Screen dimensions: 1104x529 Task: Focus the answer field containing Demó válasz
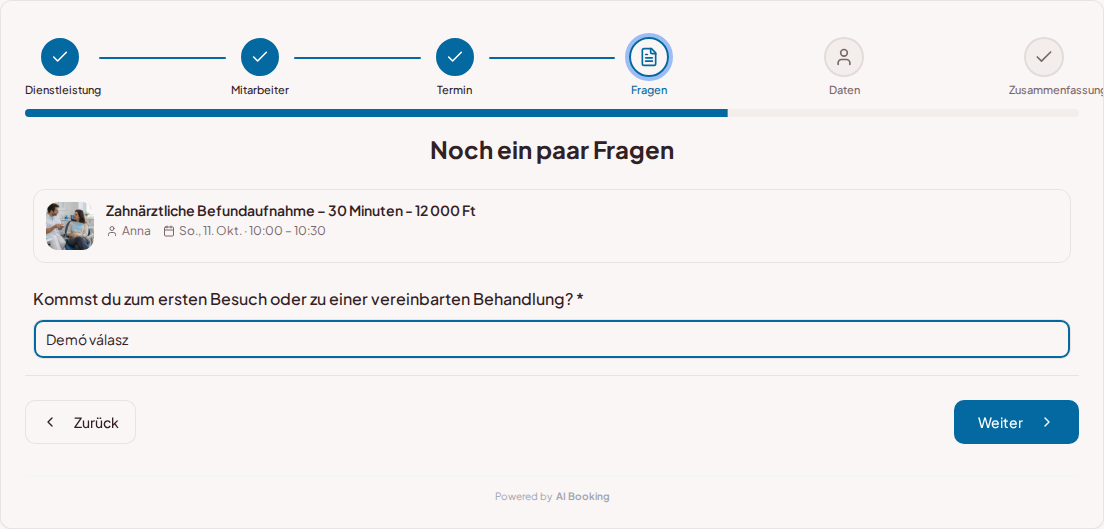552,340
